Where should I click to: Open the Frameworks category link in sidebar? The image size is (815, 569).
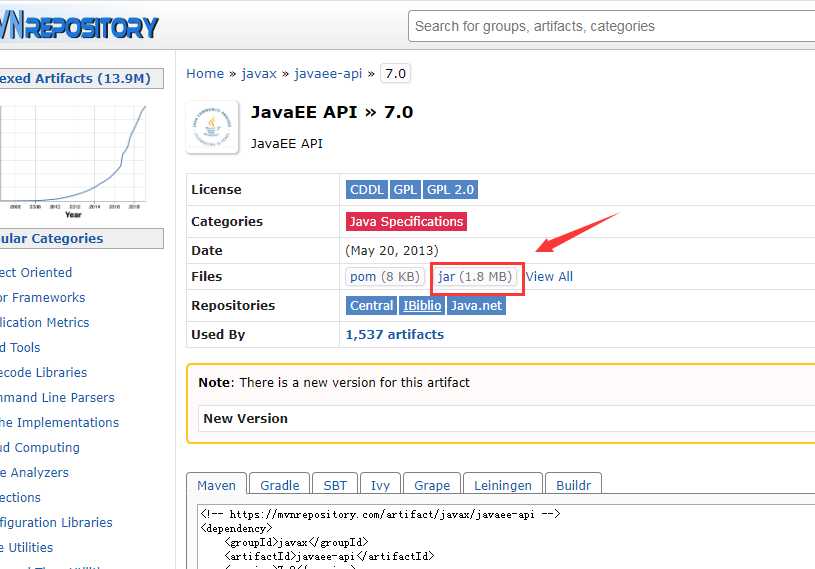coord(43,297)
